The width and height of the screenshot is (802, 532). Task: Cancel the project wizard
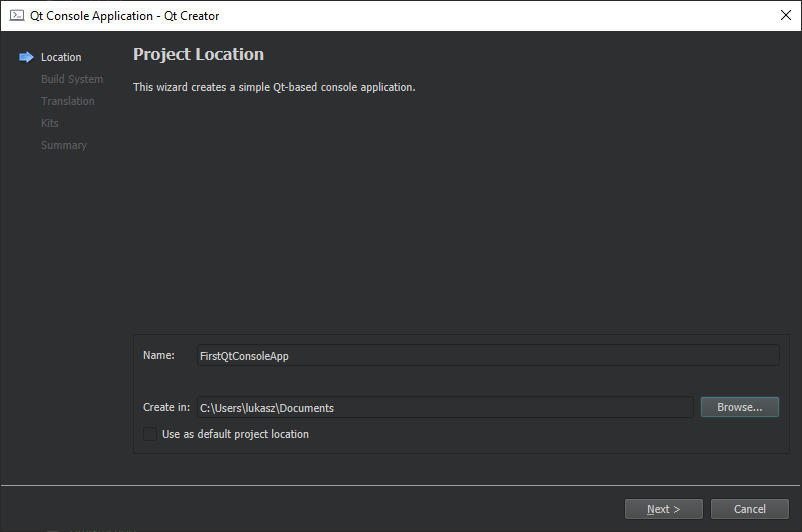click(750, 509)
